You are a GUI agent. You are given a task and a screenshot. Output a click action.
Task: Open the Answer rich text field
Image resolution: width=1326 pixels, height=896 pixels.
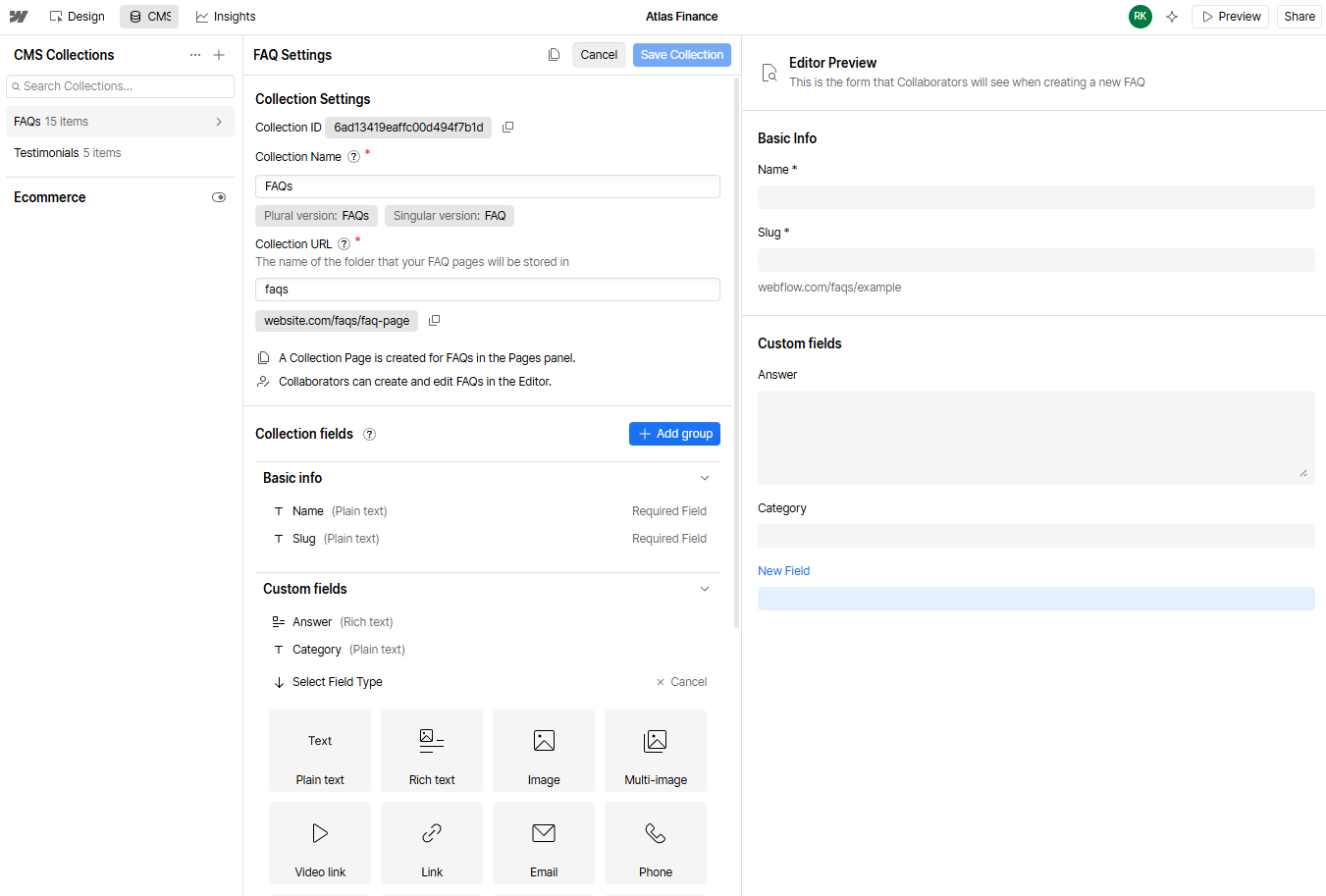(x=488, y=622)
